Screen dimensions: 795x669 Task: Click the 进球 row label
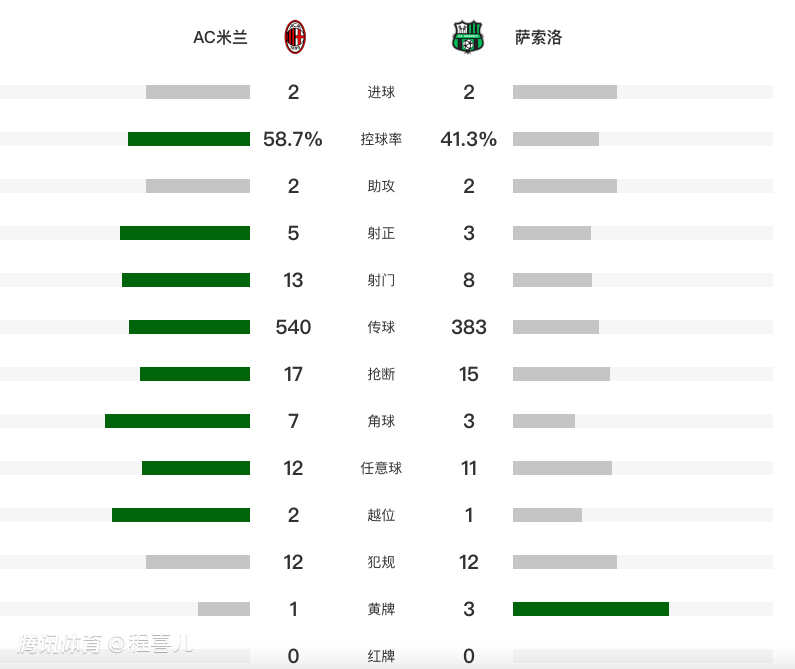click(x=381, y=92)
